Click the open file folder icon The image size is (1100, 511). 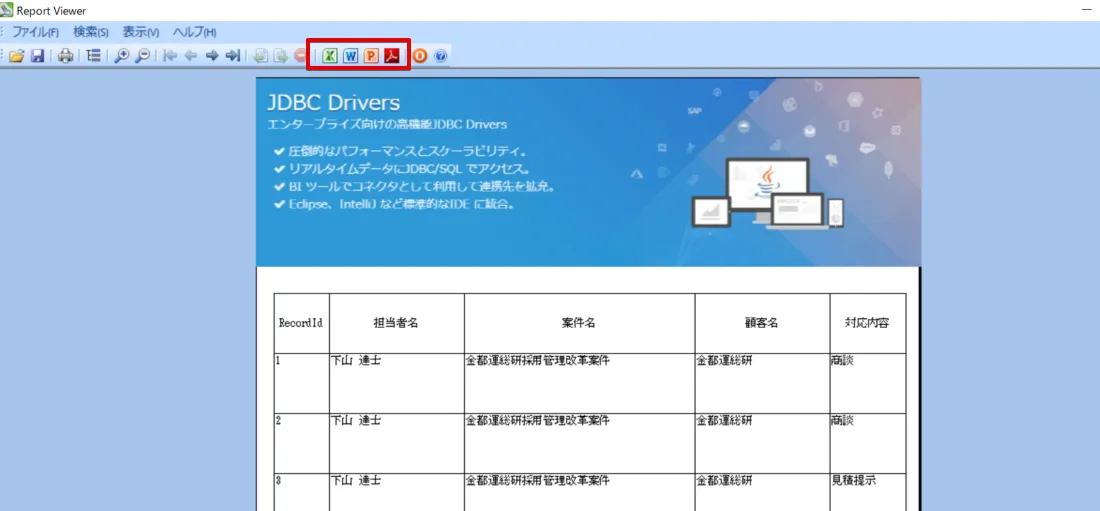click(x=17, y=56)
